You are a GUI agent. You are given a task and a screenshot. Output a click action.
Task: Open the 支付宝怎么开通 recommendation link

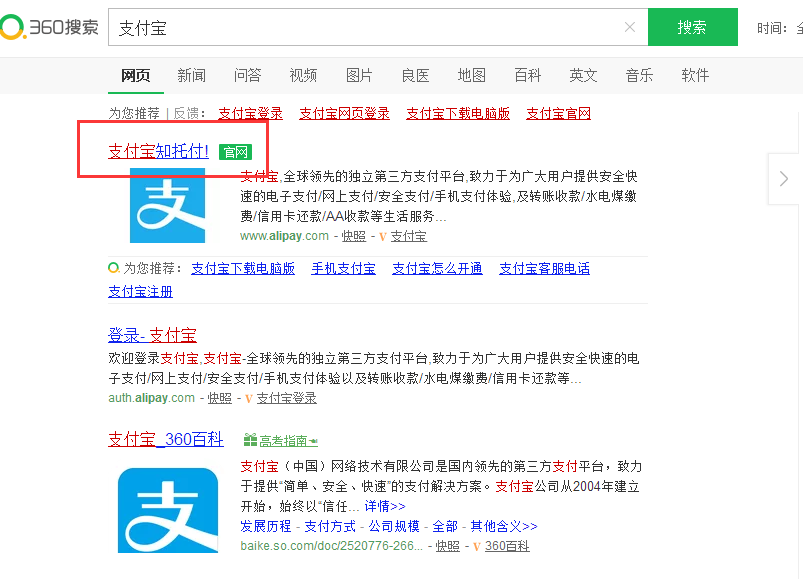(437, 268)
